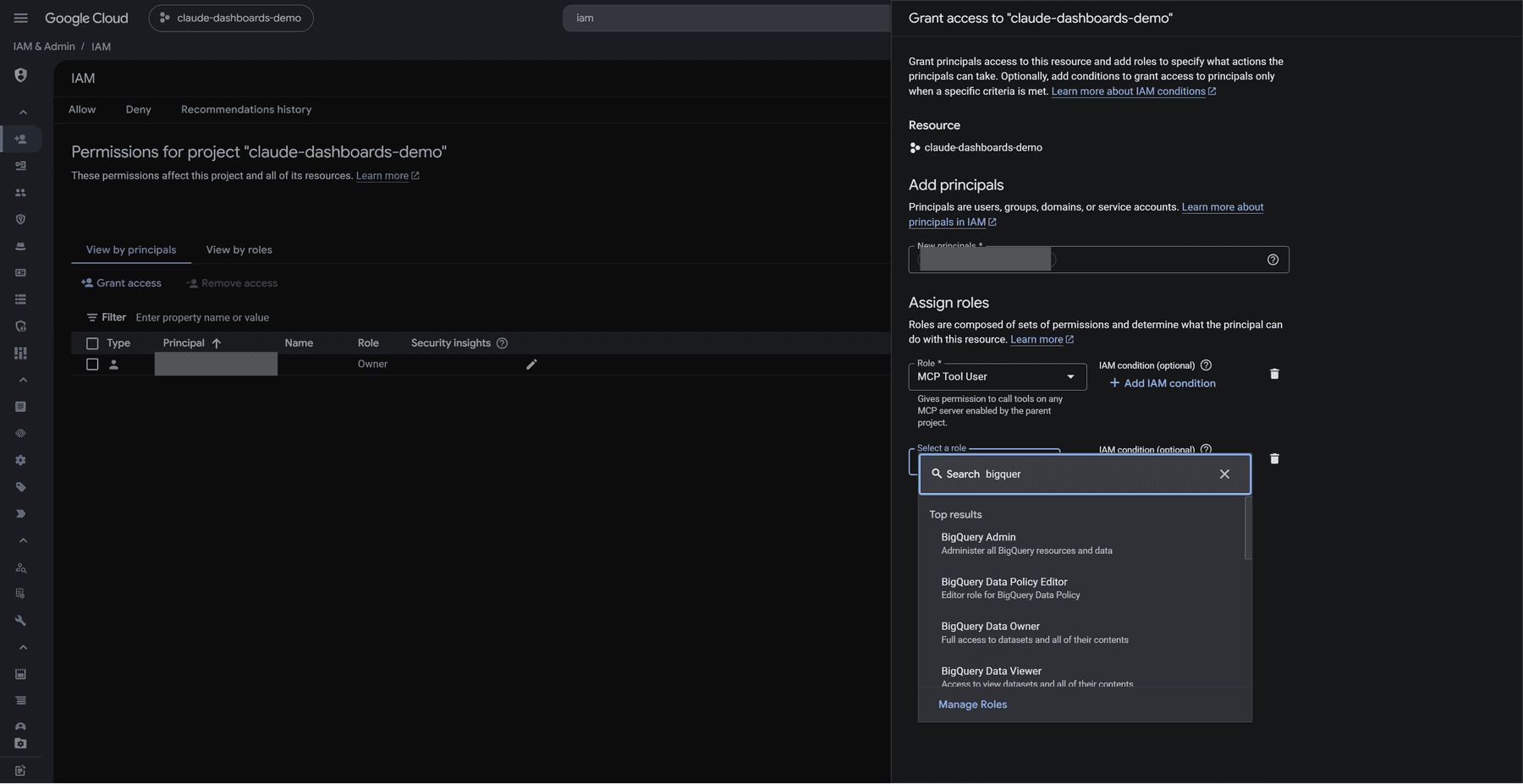Delete the MCP Tool User role

(x=1274, y=374)
